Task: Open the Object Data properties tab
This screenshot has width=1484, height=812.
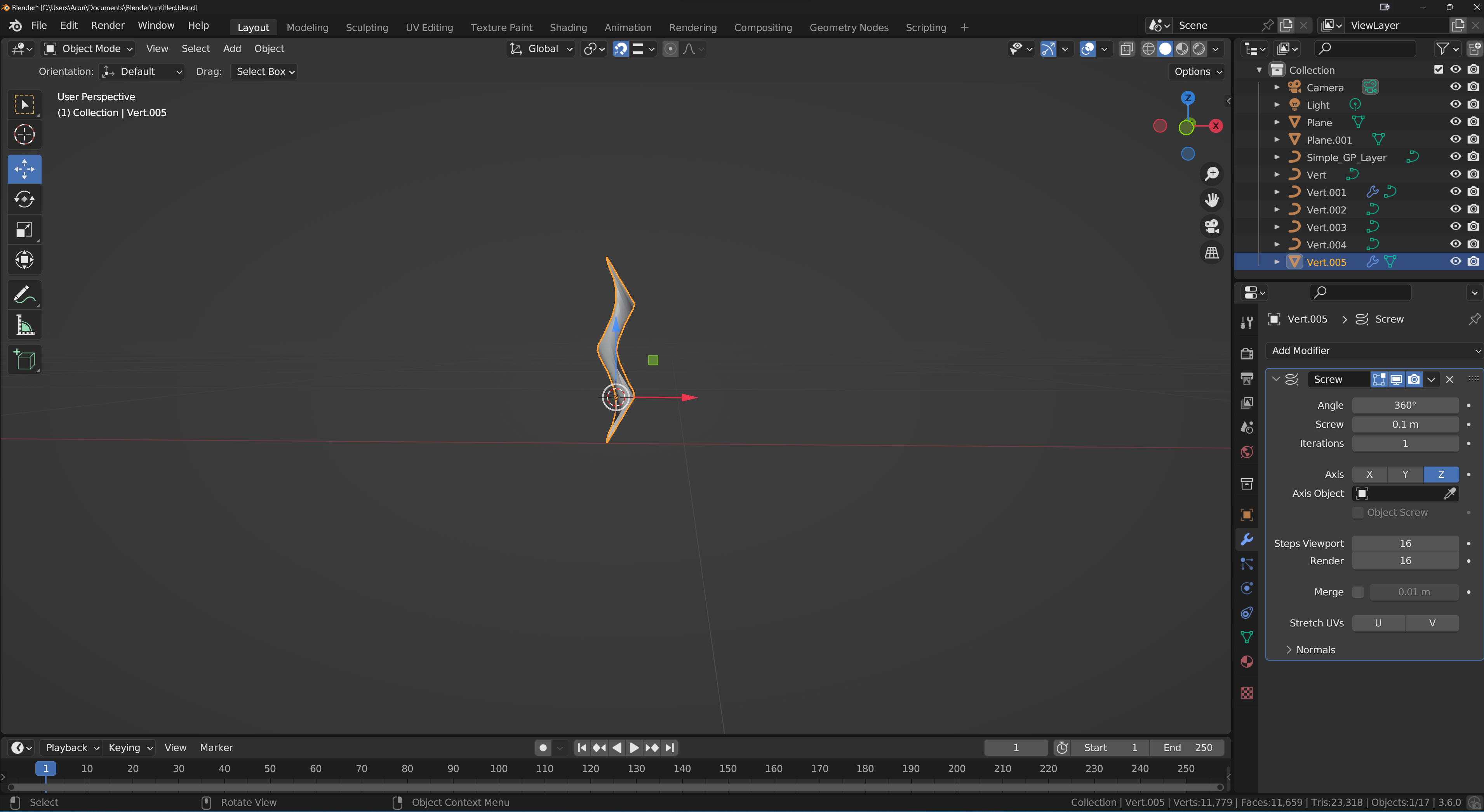Action: point(1247,637)
